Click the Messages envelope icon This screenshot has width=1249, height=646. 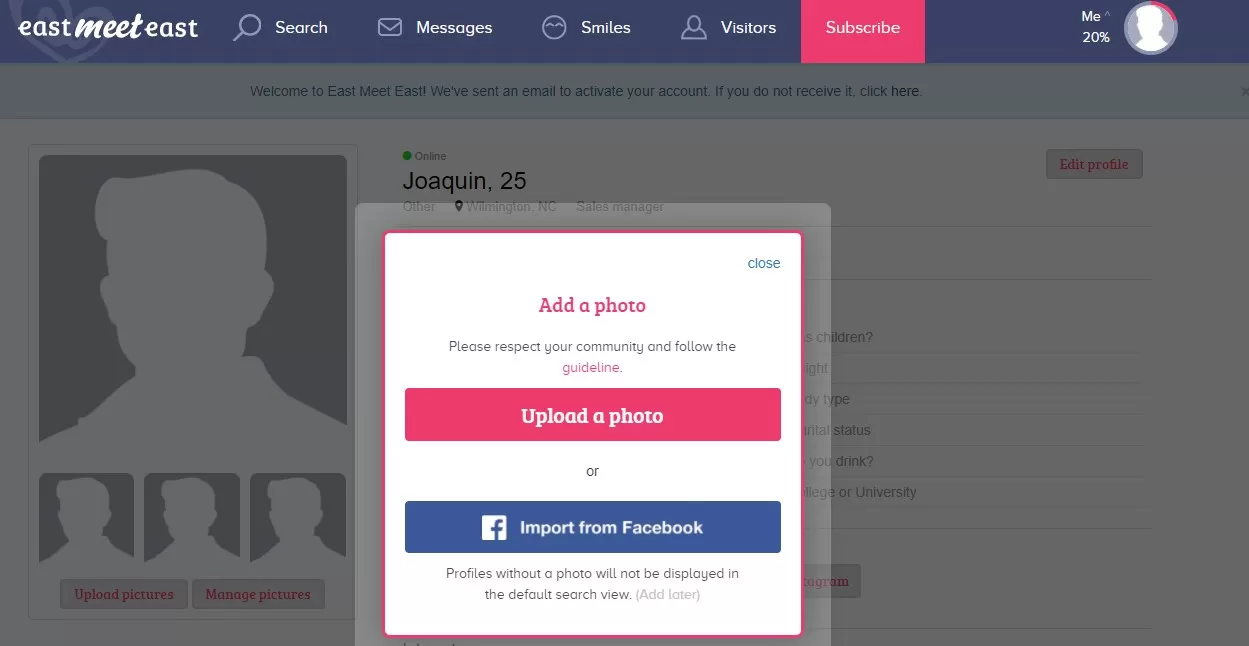point(389,27)
